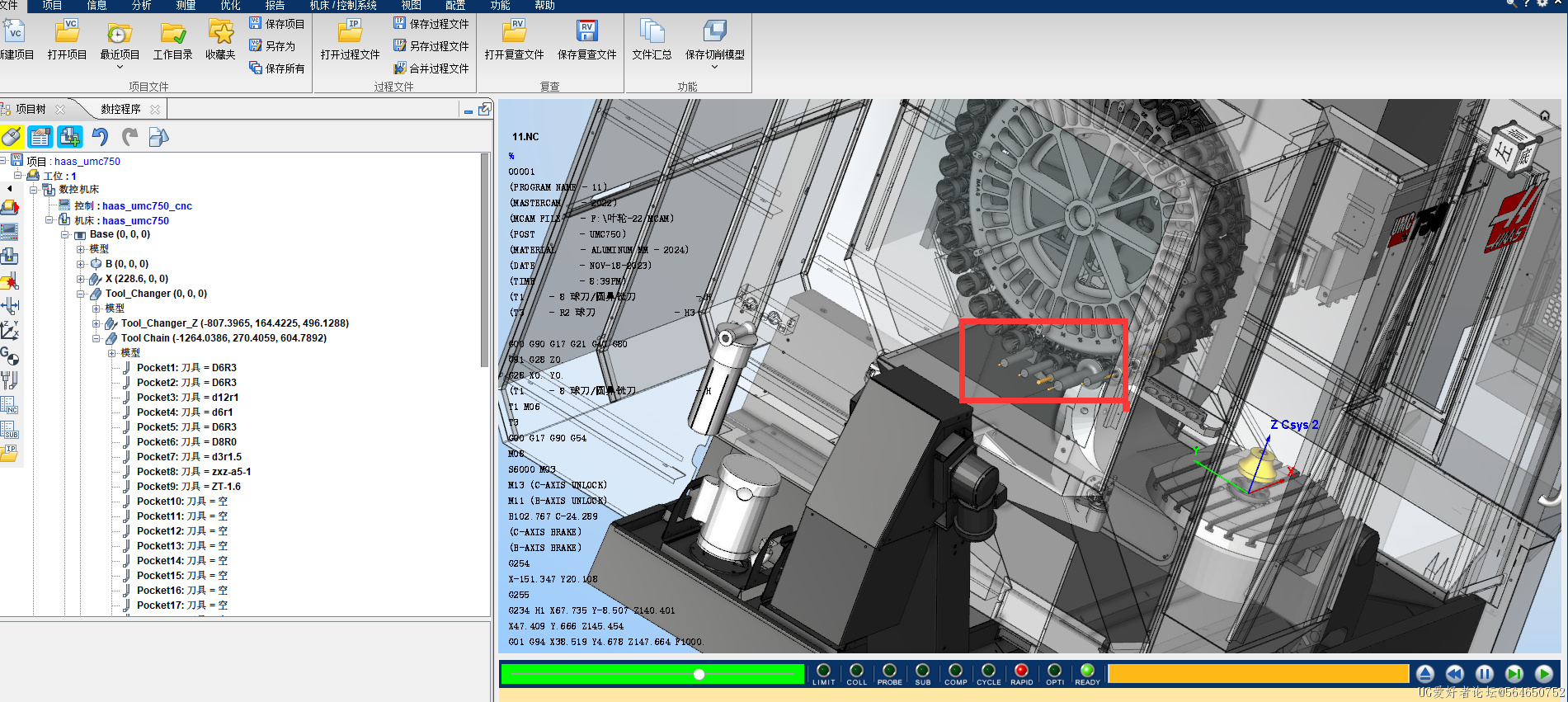Click 保存所有 to save all
This screenshot has width=1568, height=702.
point(277,68)
